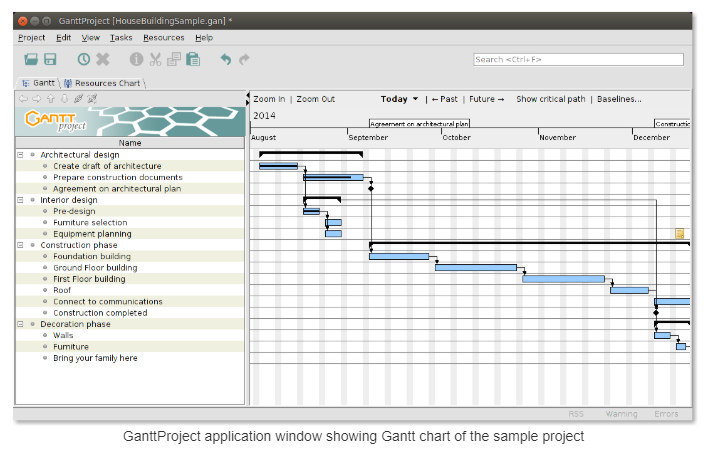Collapse the Architectural design task group
The height and width of the screenshot is (451, 710).
tap(20, 155)
